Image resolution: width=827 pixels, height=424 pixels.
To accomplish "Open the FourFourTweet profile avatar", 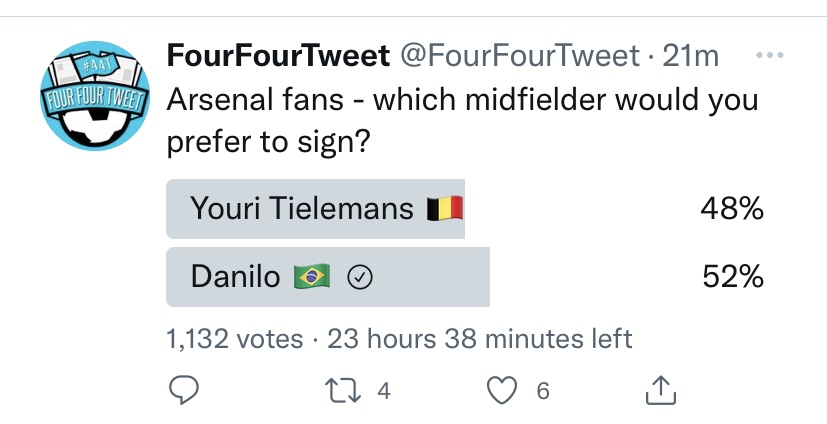I will pos(95,95).
